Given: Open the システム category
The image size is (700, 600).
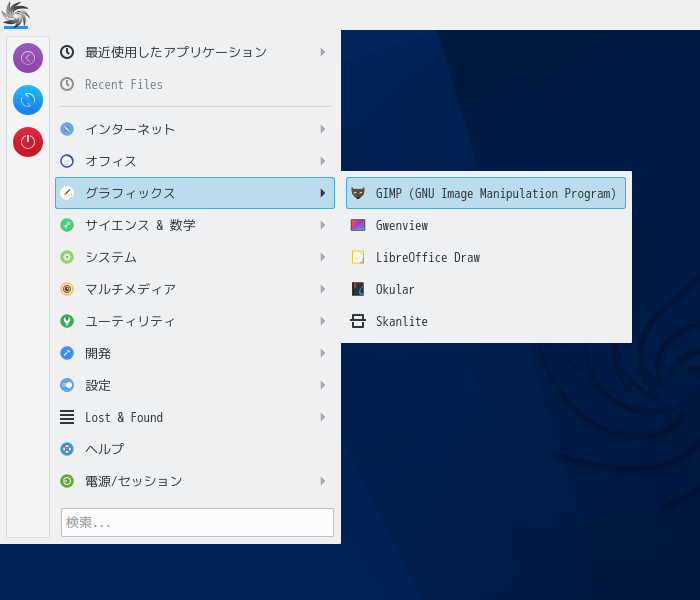Looking at the screenshot, I should (x=195, y=257).
